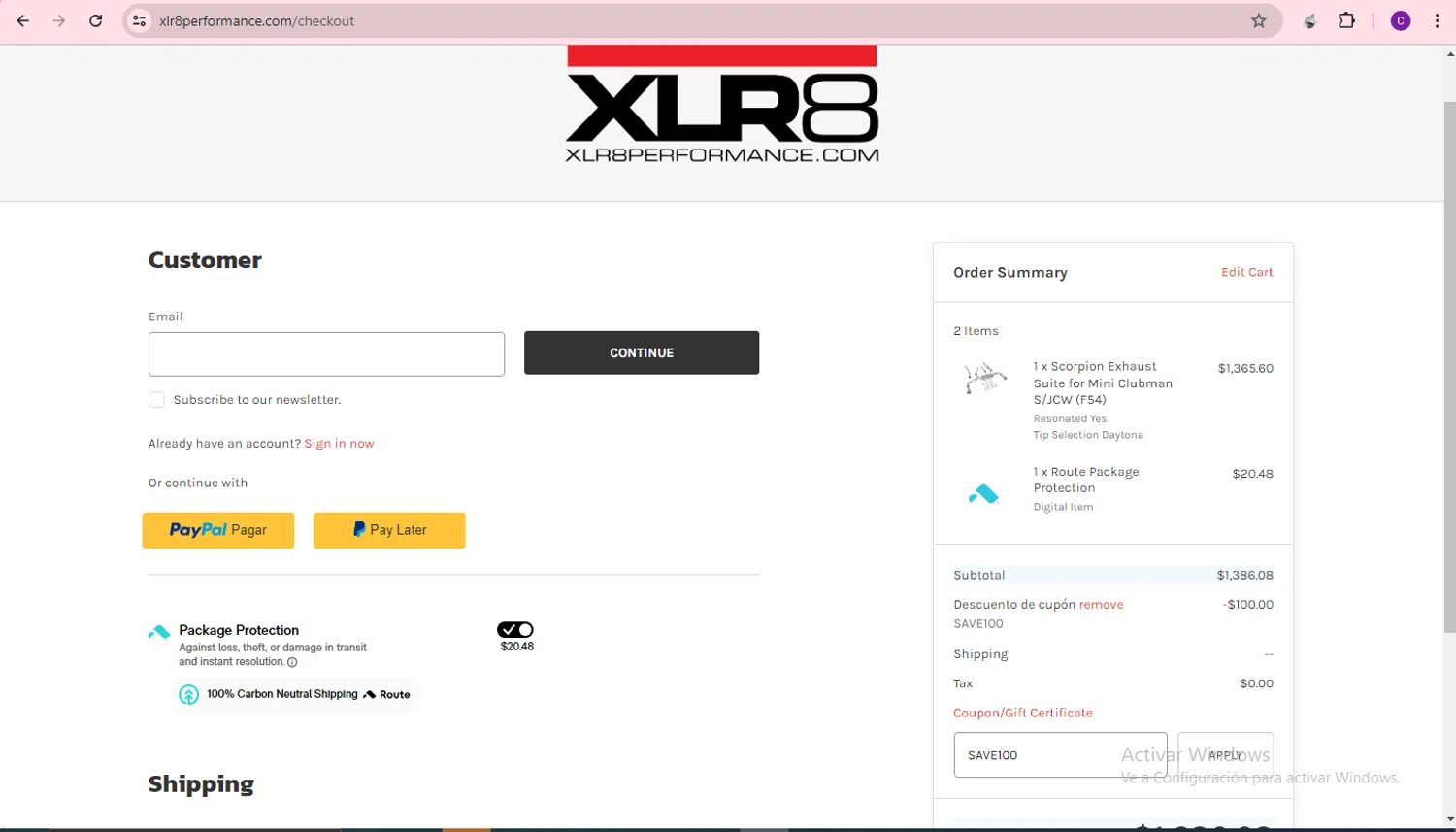Screen dimensions: 1456x832
Task: Click the Resonated Yes option text
Action: tap(1070, 418)
